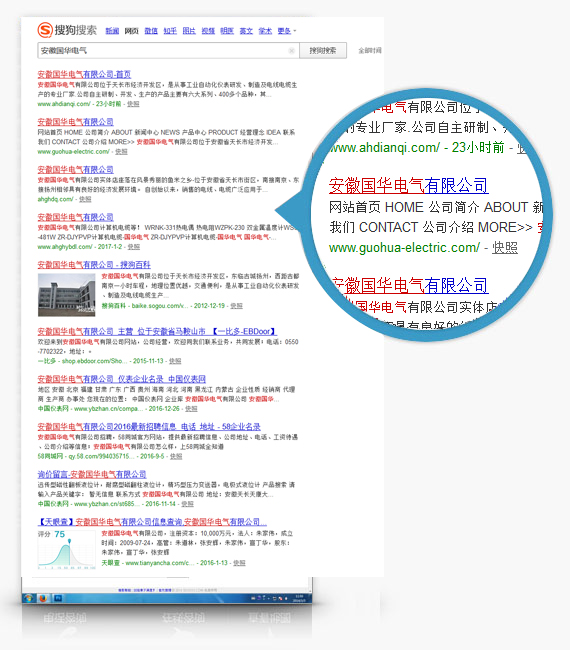This screenshot has height=650, width=570.
Task: Open the 全部时间 time filter
Action: [x=370, y=51]
